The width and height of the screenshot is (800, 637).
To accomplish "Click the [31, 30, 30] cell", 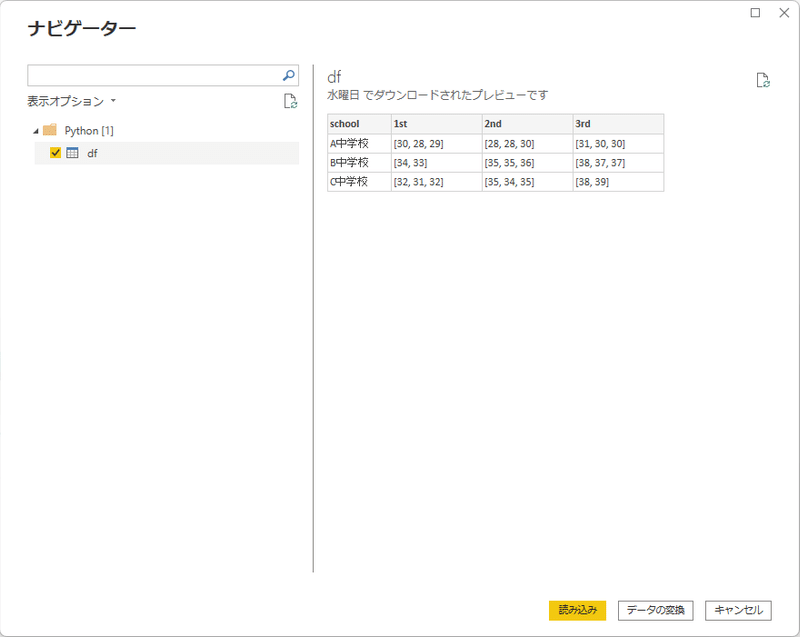I will tap(618, 143).
